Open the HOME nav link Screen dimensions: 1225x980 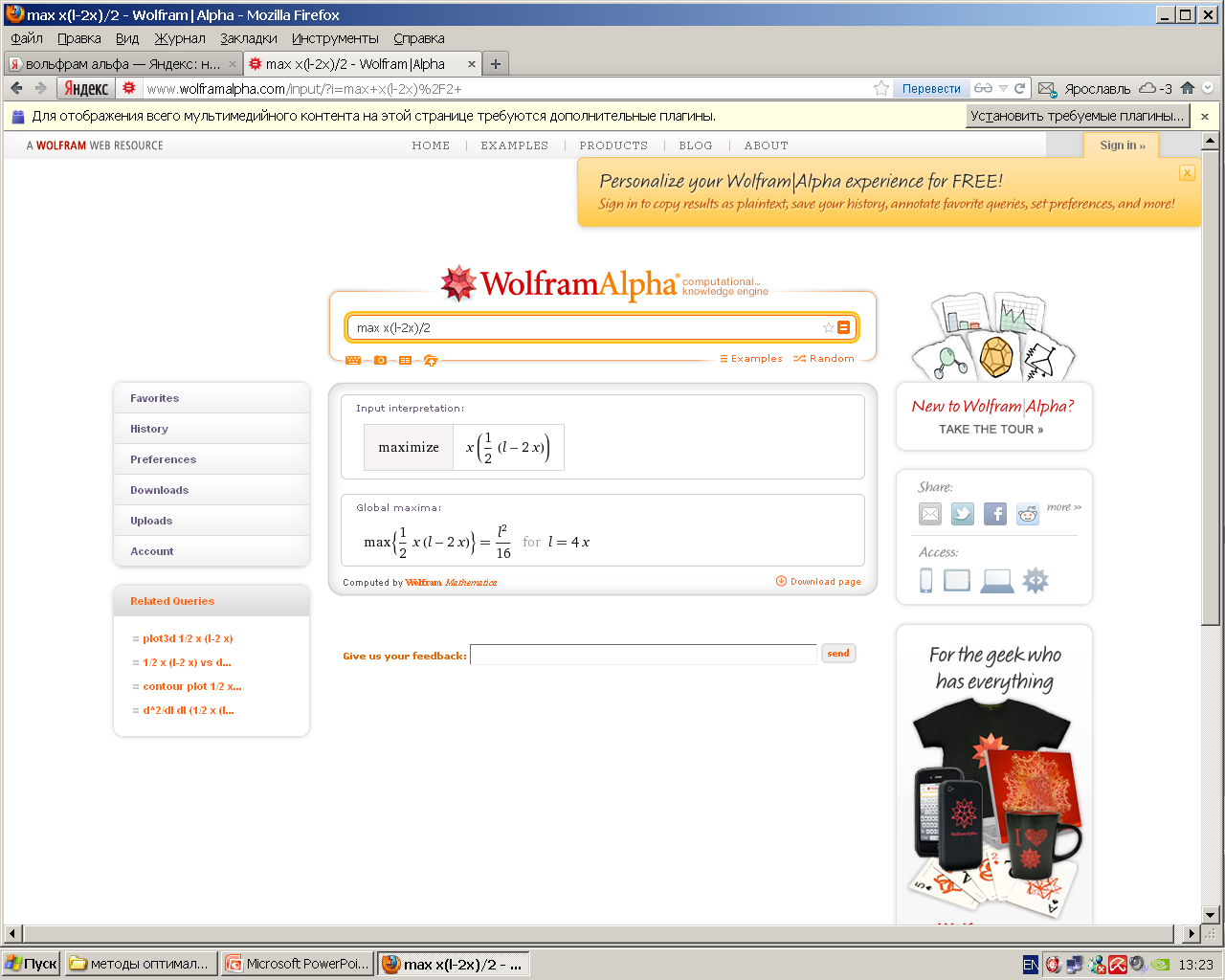click(x=431, y=145)
